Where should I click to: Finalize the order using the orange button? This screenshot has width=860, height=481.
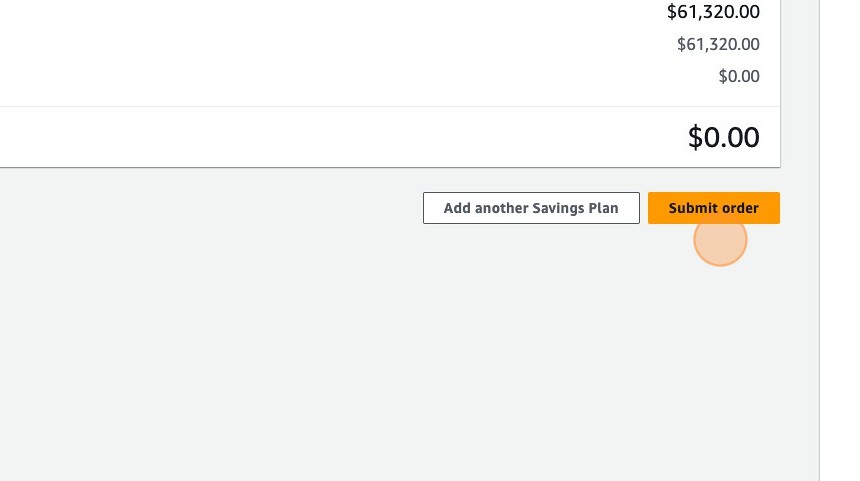pos(713,208)
